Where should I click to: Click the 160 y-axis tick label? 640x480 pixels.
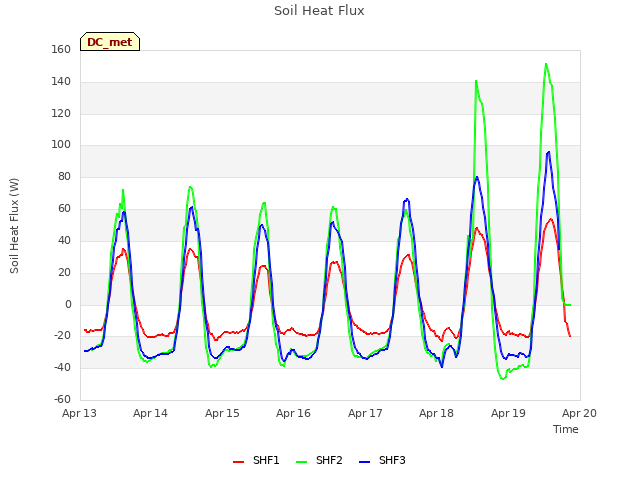(61, 49)
